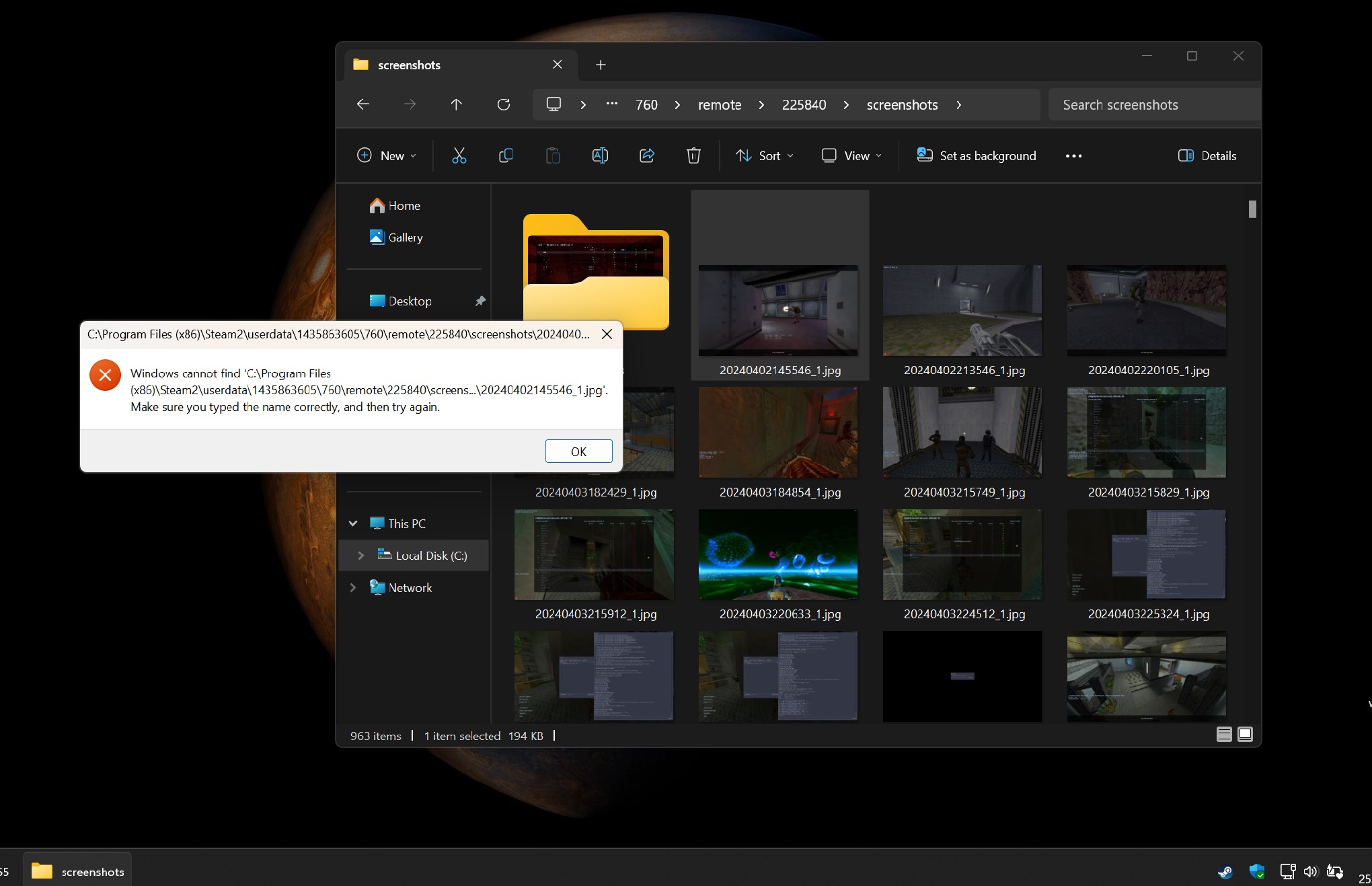Image resolution: width=1372 pixels, height=886 pixels.
Task: Toggle the Details pane
Action: pyautogui.click(x=1207, y=156)
